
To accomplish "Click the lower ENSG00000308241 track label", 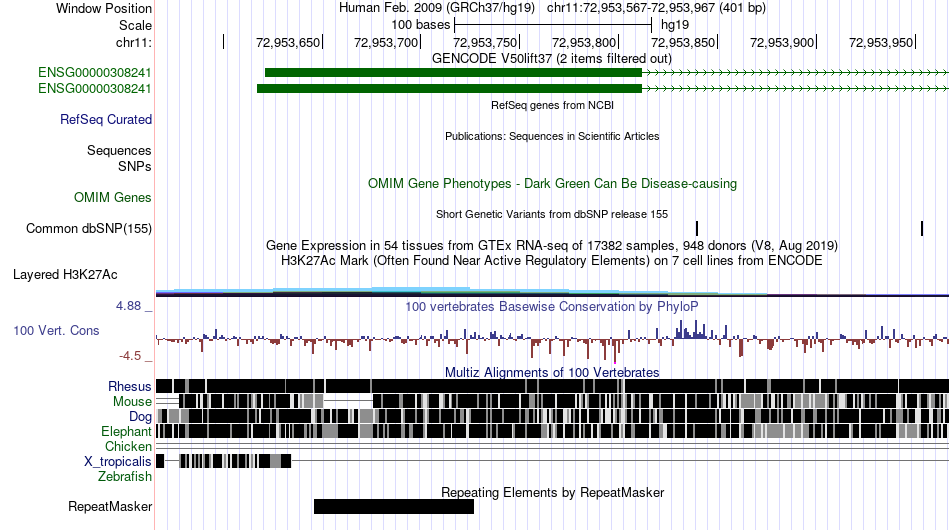I will tap(95, 88).
